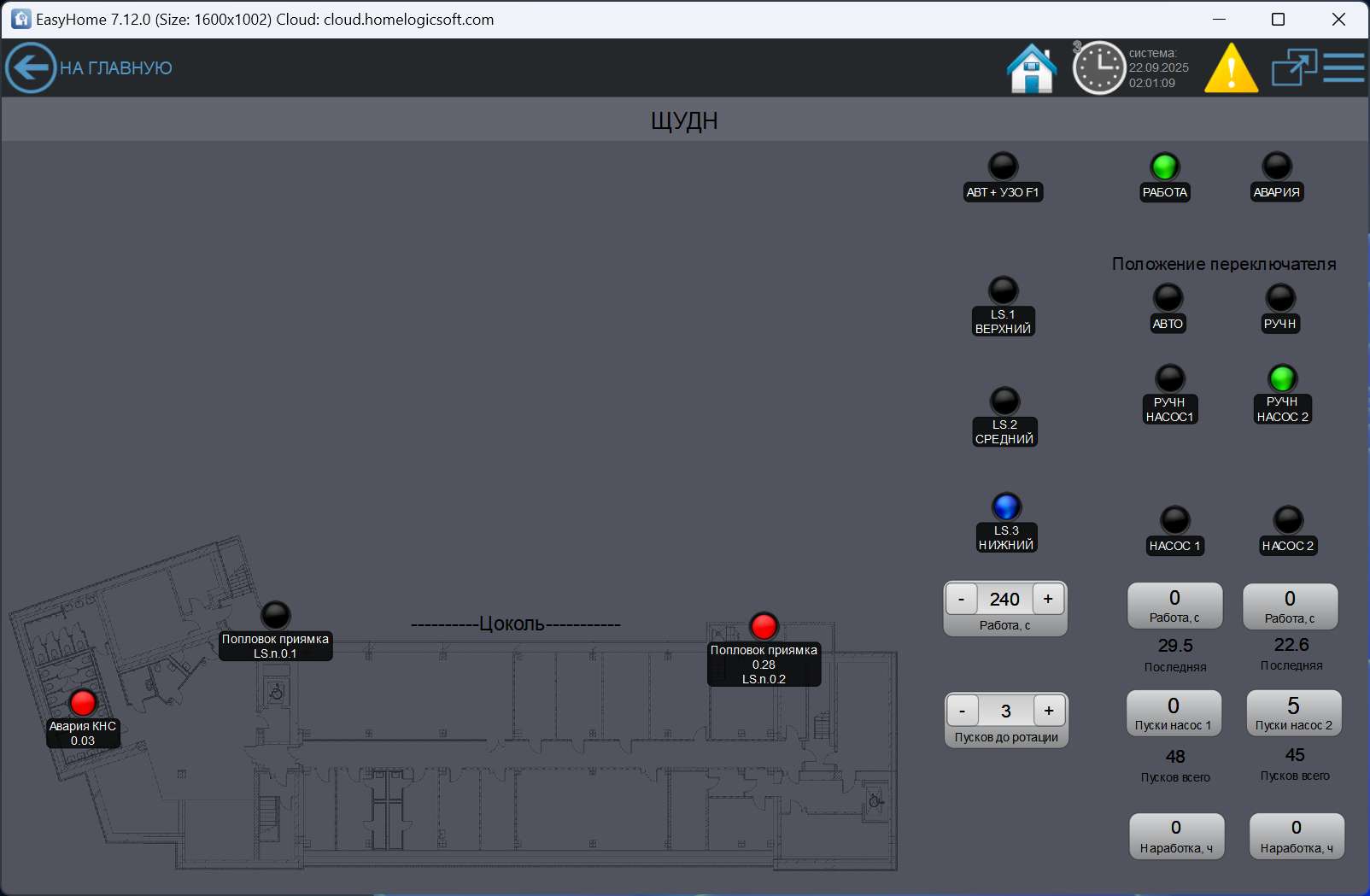The image size is (1370, 896).
Task: Decrease Пусков до ротации with minus
Action: [x=963, y=711]
